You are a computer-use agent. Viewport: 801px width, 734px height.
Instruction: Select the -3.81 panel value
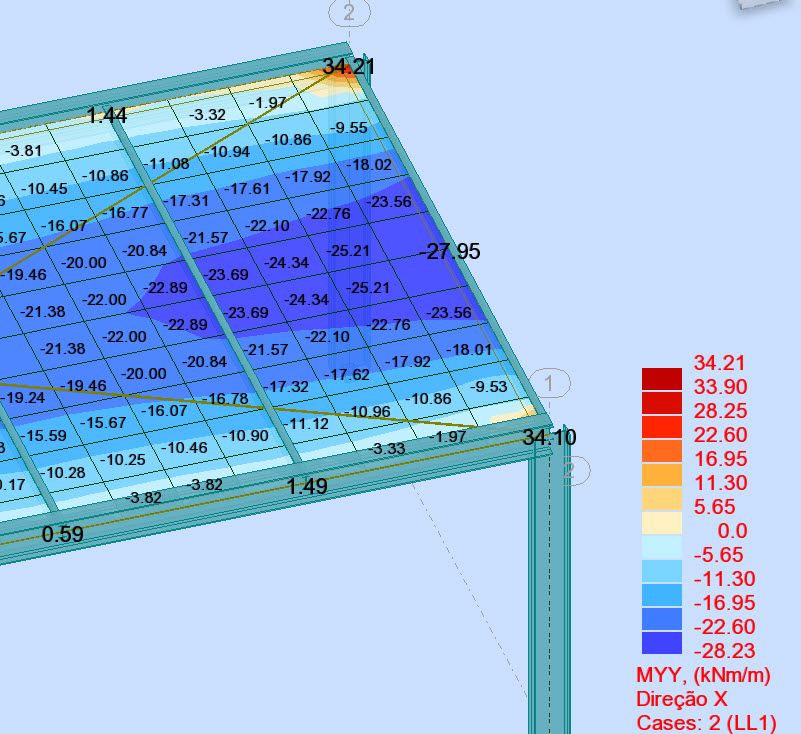(23, 151)
